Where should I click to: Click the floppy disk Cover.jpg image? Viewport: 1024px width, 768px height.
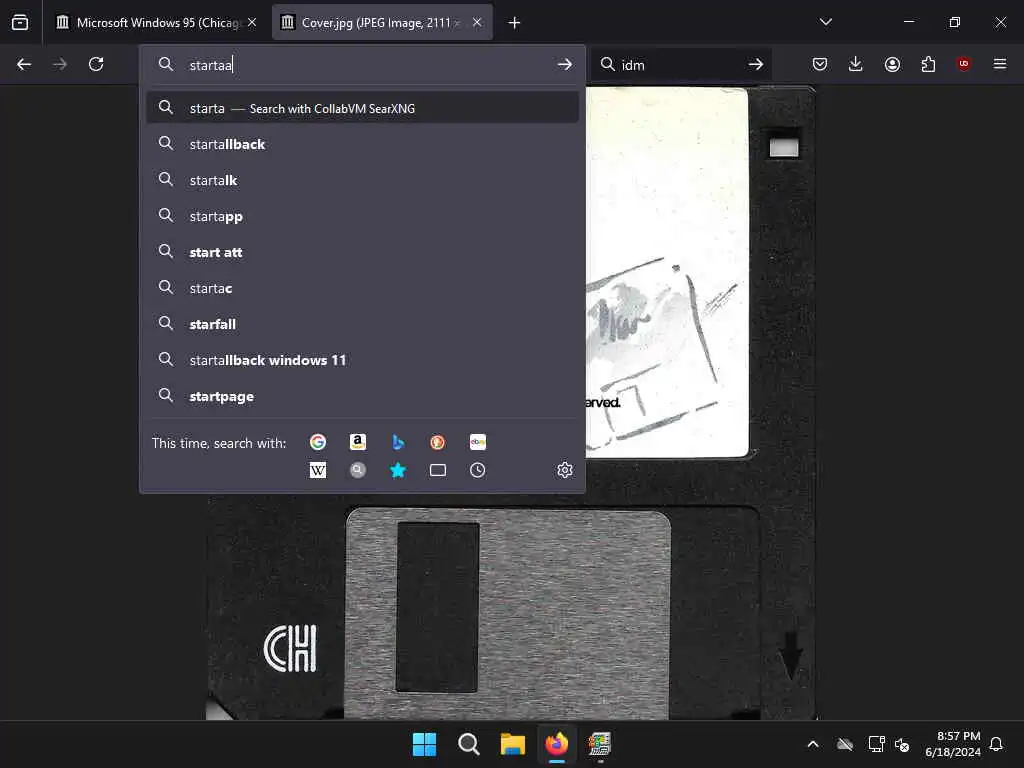point(511,403)
